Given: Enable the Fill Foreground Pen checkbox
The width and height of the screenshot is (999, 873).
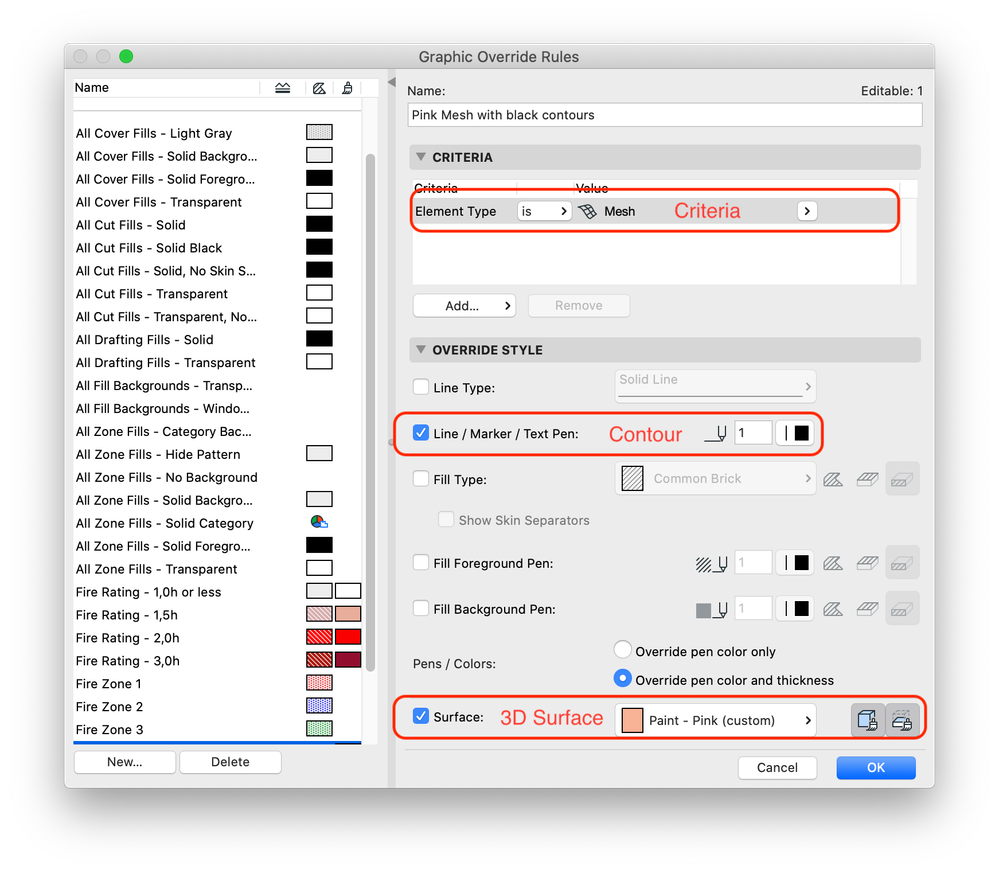Looking at the screenshot, I should point(420,562).
